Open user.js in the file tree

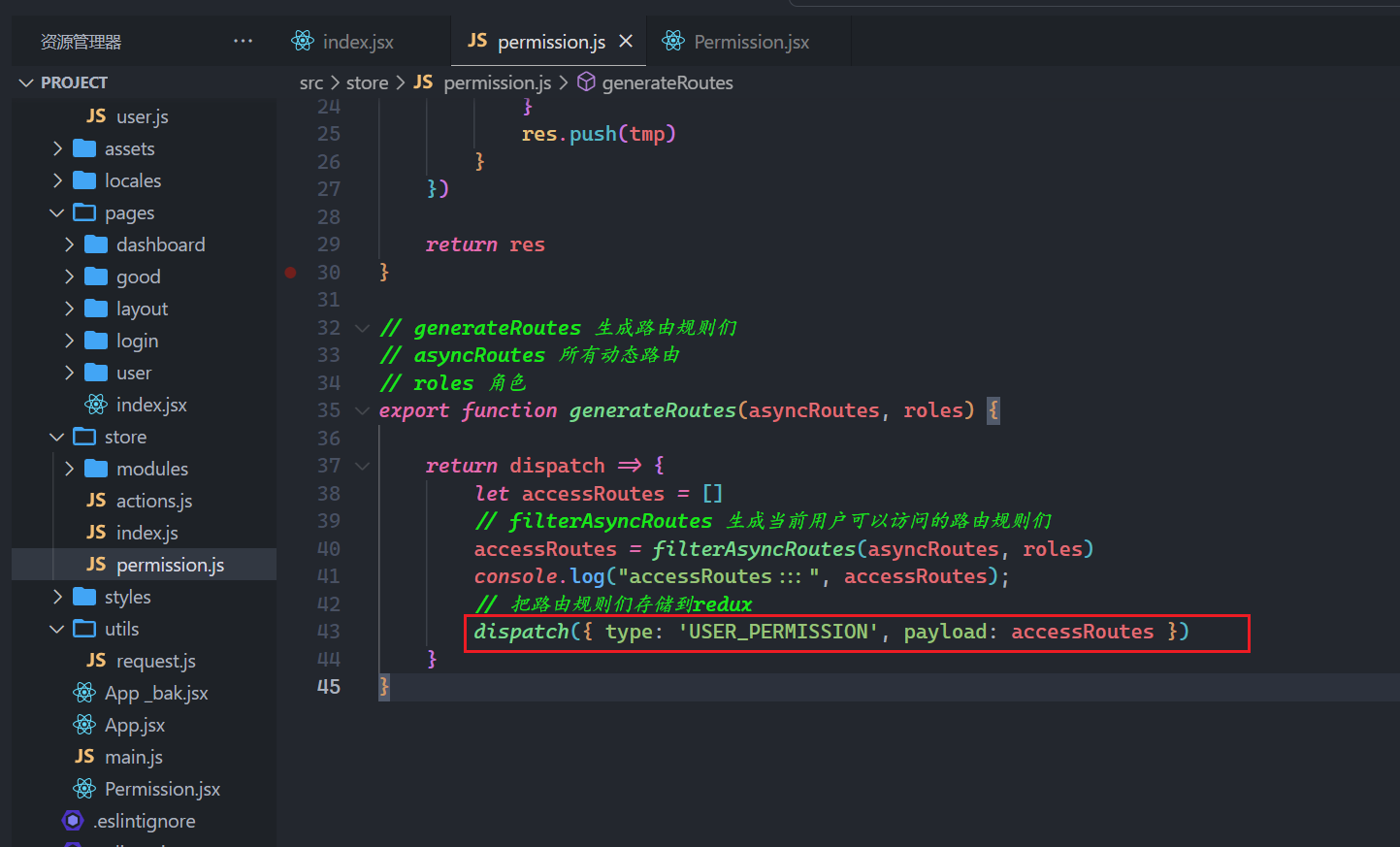point(142,116)
